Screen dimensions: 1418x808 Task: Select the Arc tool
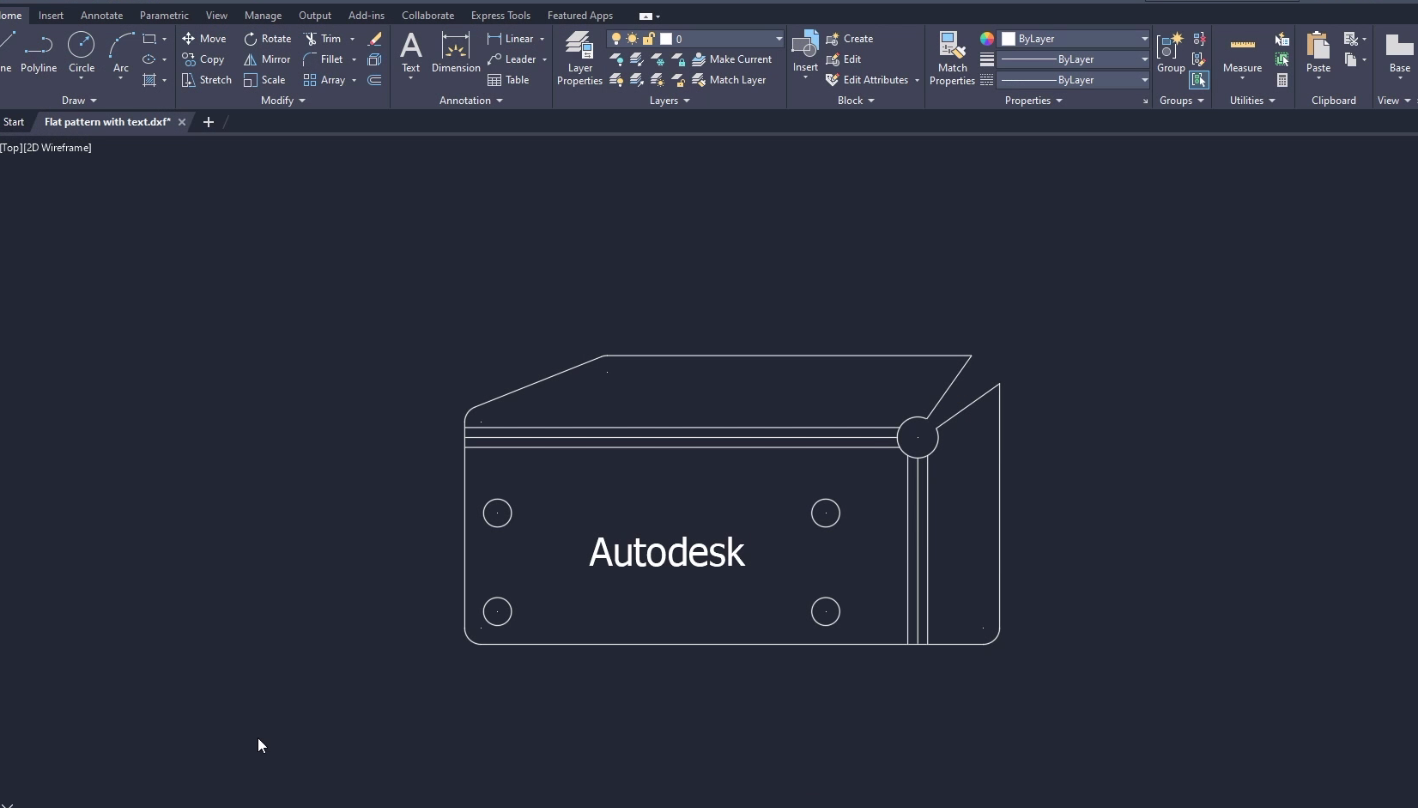(x=121, y=52)
